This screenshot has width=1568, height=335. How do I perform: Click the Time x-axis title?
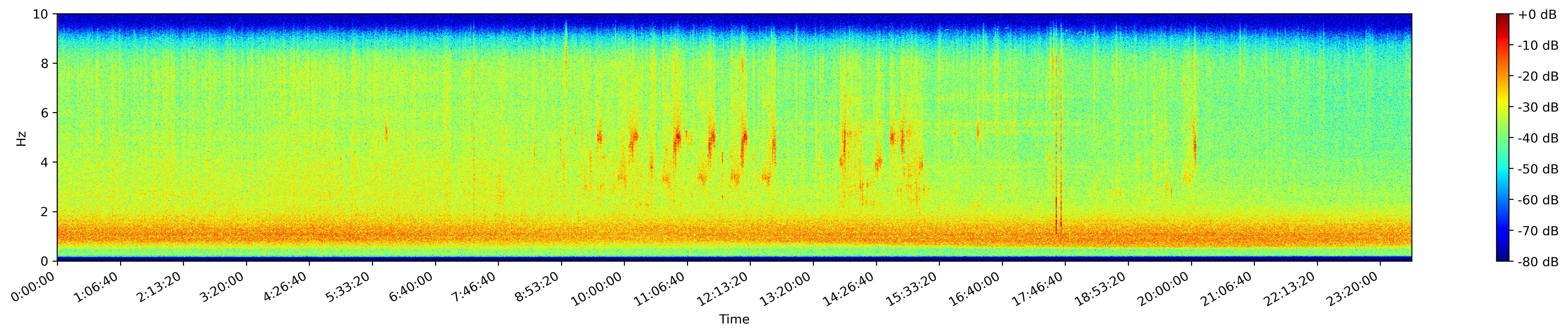734,319
